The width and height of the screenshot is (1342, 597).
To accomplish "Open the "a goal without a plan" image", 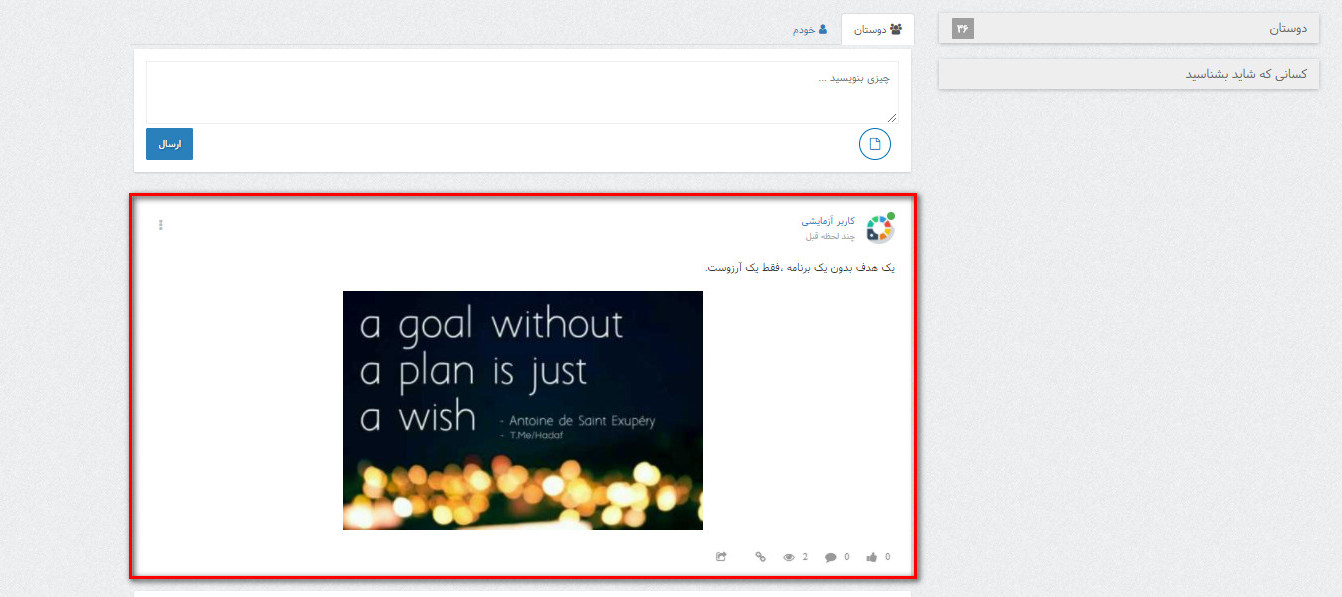I will [522, 410].
